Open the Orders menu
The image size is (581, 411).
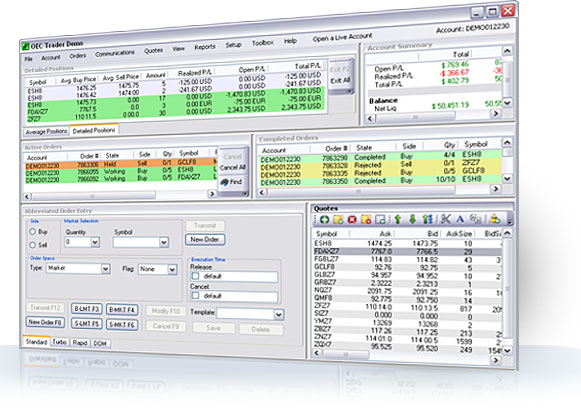click(x=77, y=56)
